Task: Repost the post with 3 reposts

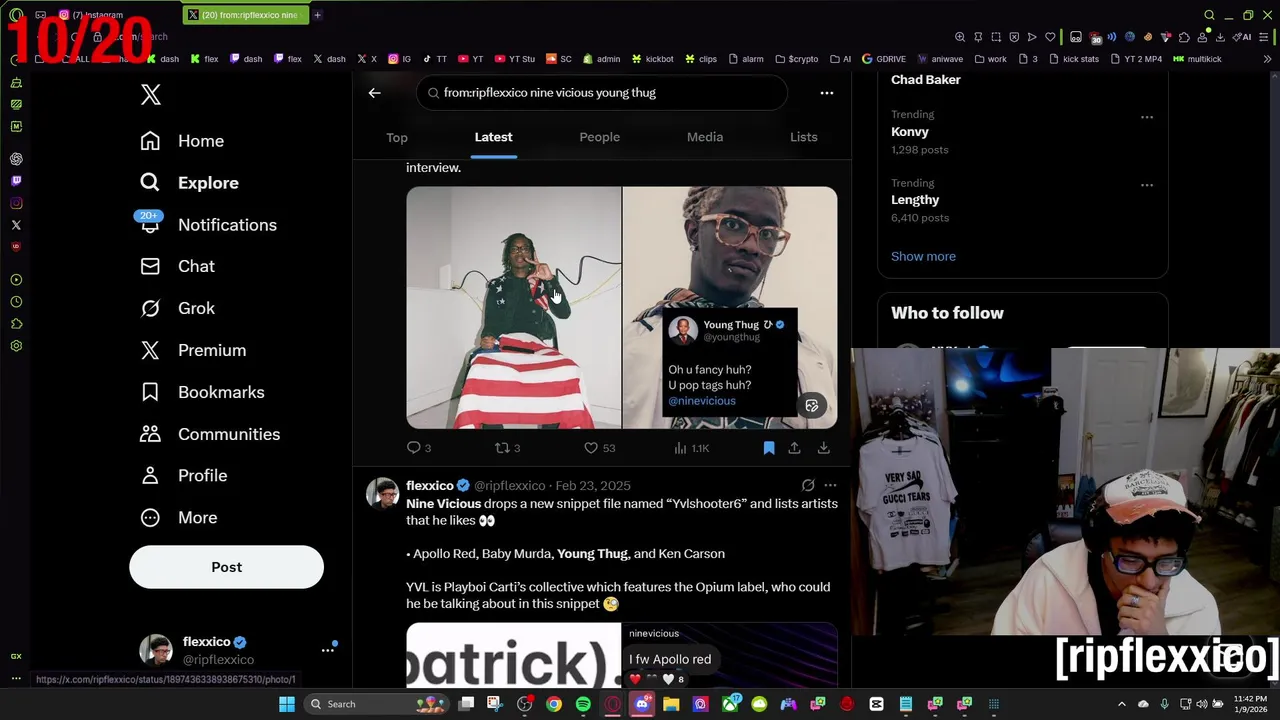Action: 507,448
